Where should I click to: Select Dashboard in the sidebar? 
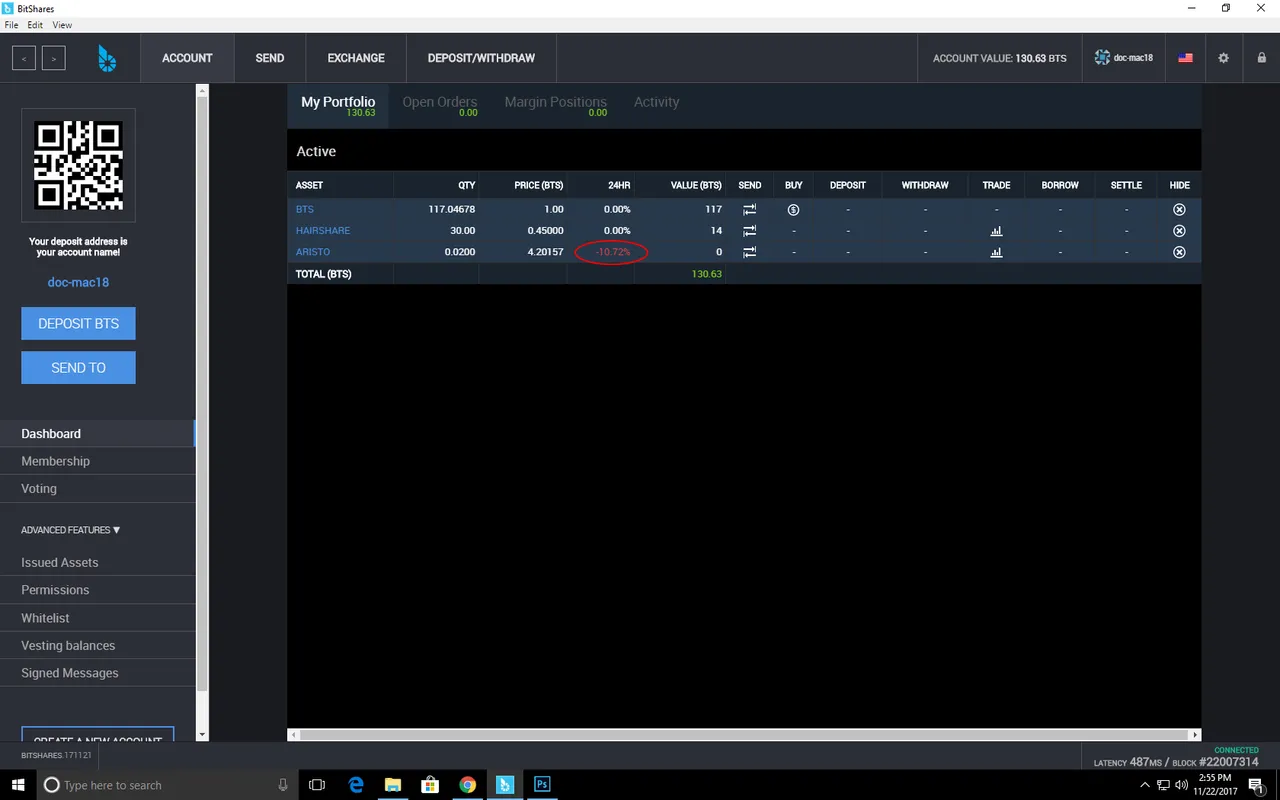coord(97,433)
